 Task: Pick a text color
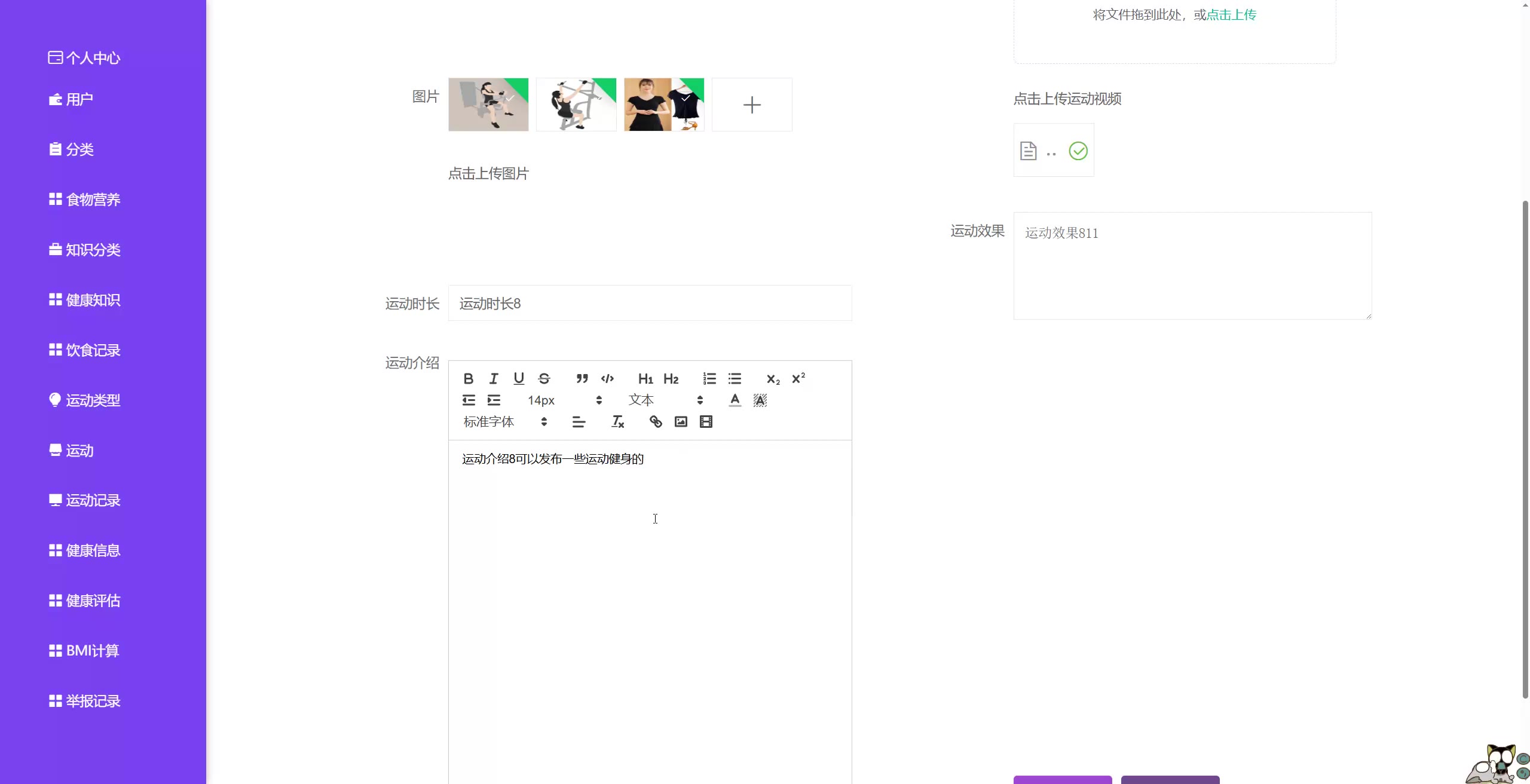735,400
